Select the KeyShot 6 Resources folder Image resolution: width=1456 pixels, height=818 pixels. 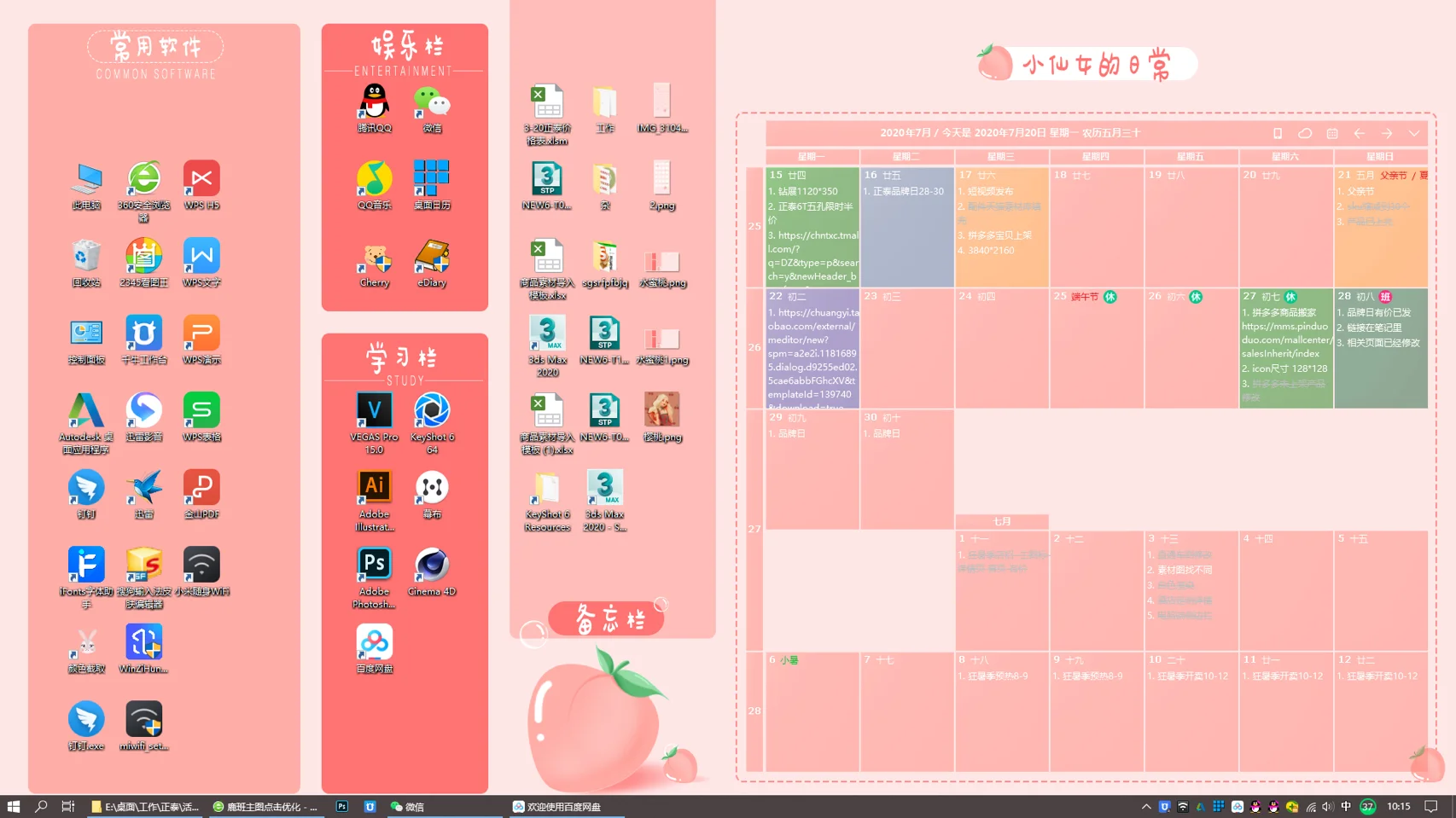click(x=547, y=501)
